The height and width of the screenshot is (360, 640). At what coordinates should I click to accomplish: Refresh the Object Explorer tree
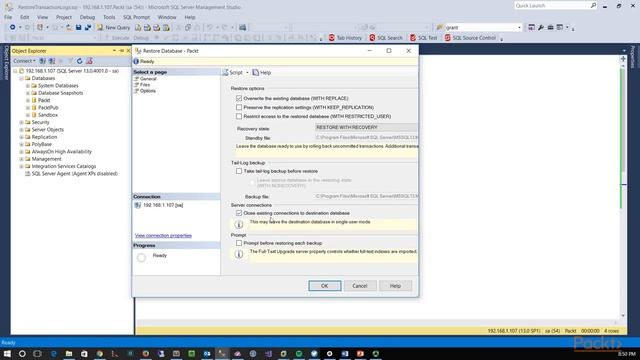coord(80,61)
